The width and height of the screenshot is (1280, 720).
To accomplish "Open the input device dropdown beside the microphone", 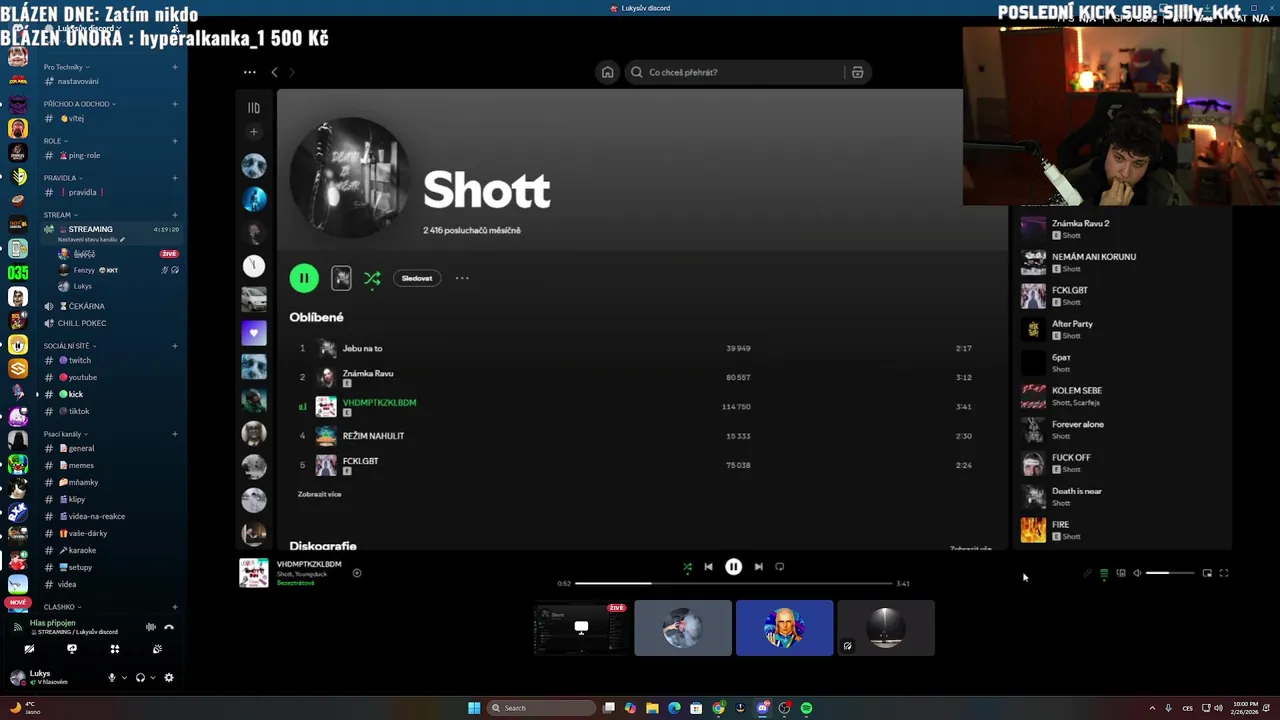I will (124, 678).
